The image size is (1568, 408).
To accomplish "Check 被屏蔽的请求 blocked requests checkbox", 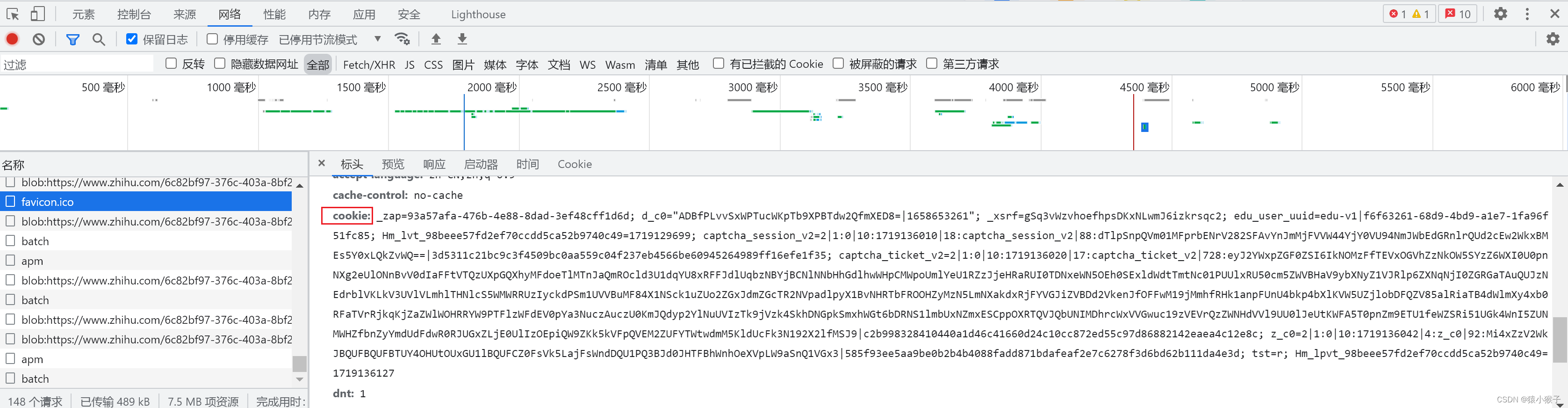I will [x=838, y=63].
